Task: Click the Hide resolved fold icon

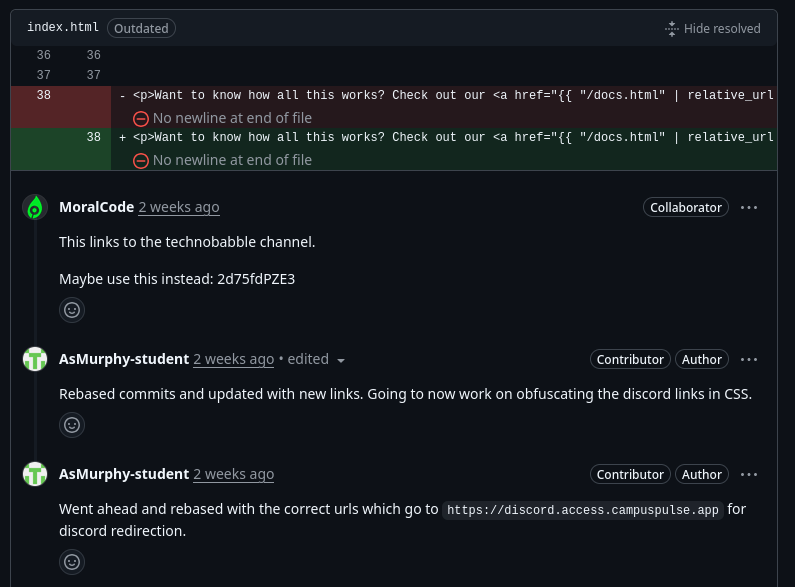Action: coord(672,29)
